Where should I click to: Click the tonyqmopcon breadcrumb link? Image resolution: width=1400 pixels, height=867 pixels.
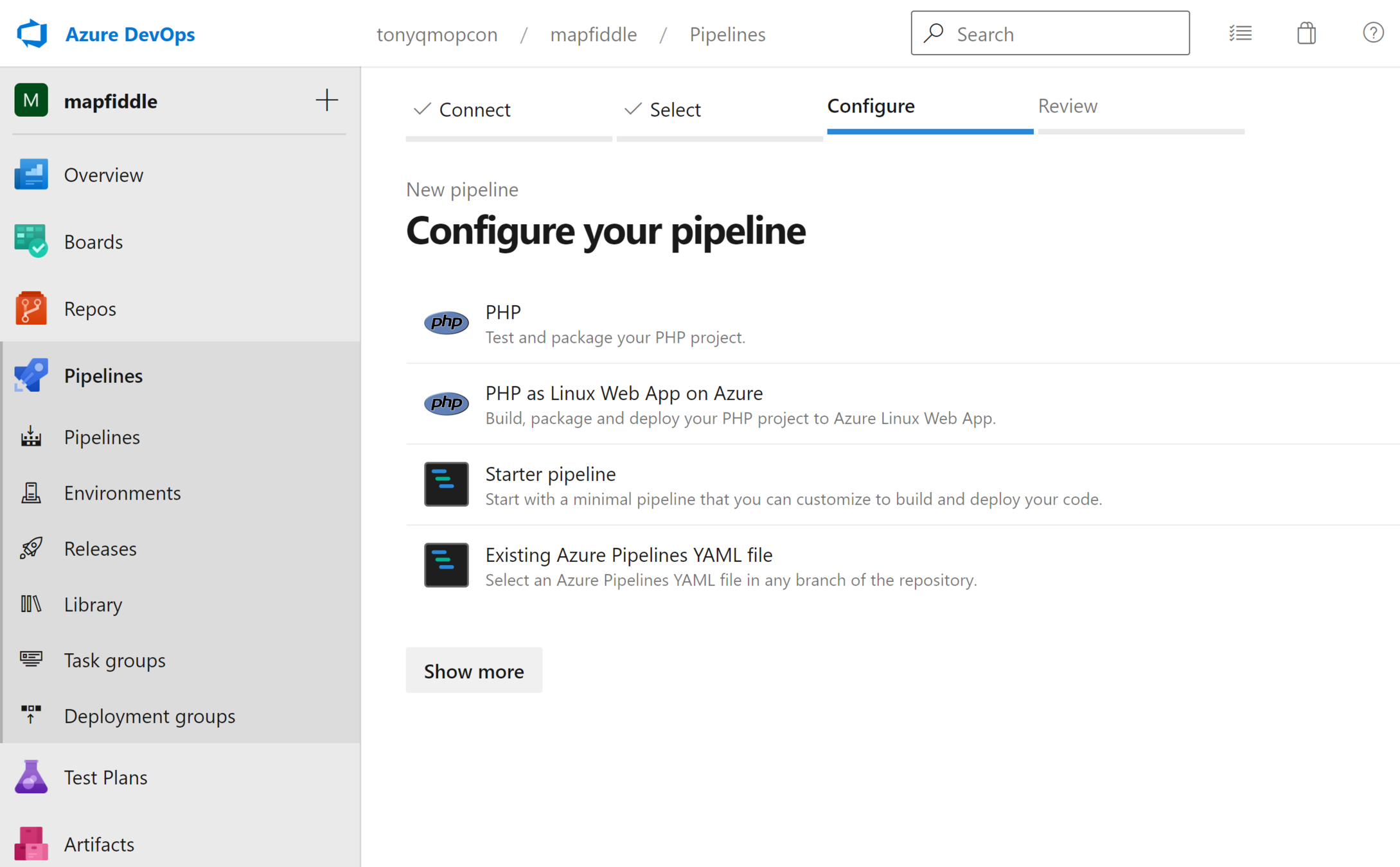[x=436, y=34]
